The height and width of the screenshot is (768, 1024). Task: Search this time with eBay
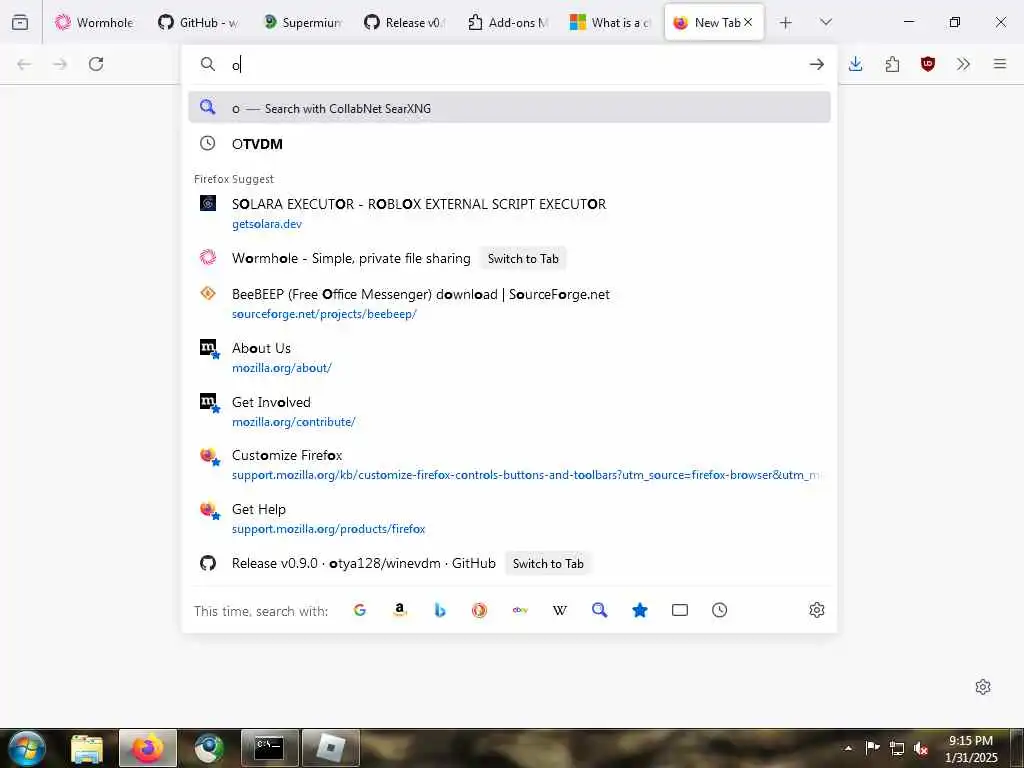(520, 610)
